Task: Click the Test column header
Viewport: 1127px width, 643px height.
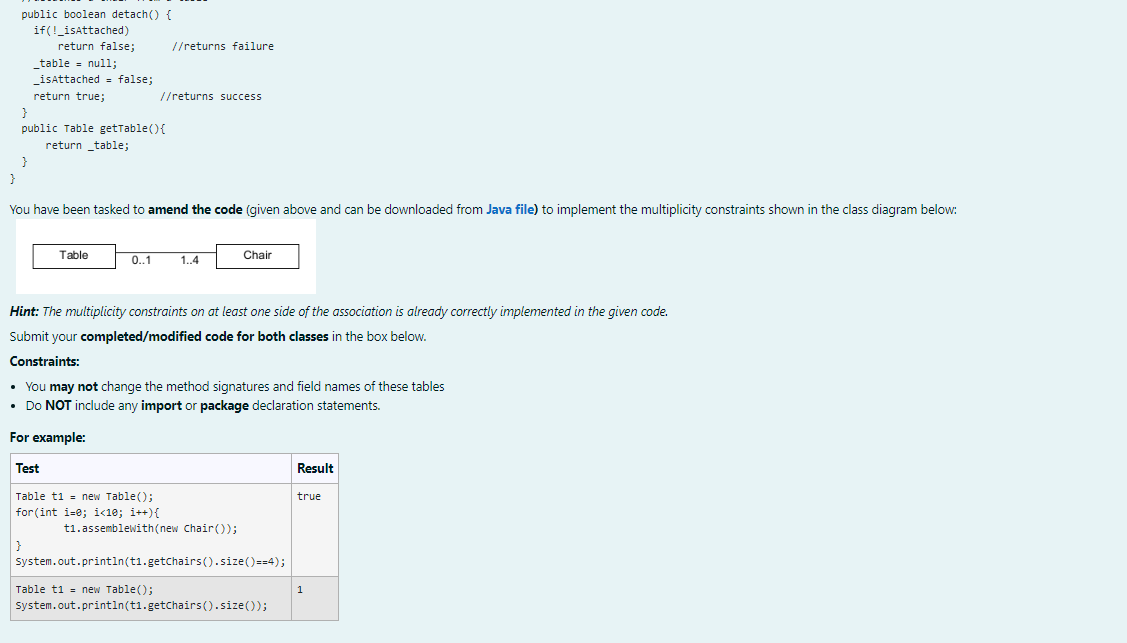Action: (27, 468)
